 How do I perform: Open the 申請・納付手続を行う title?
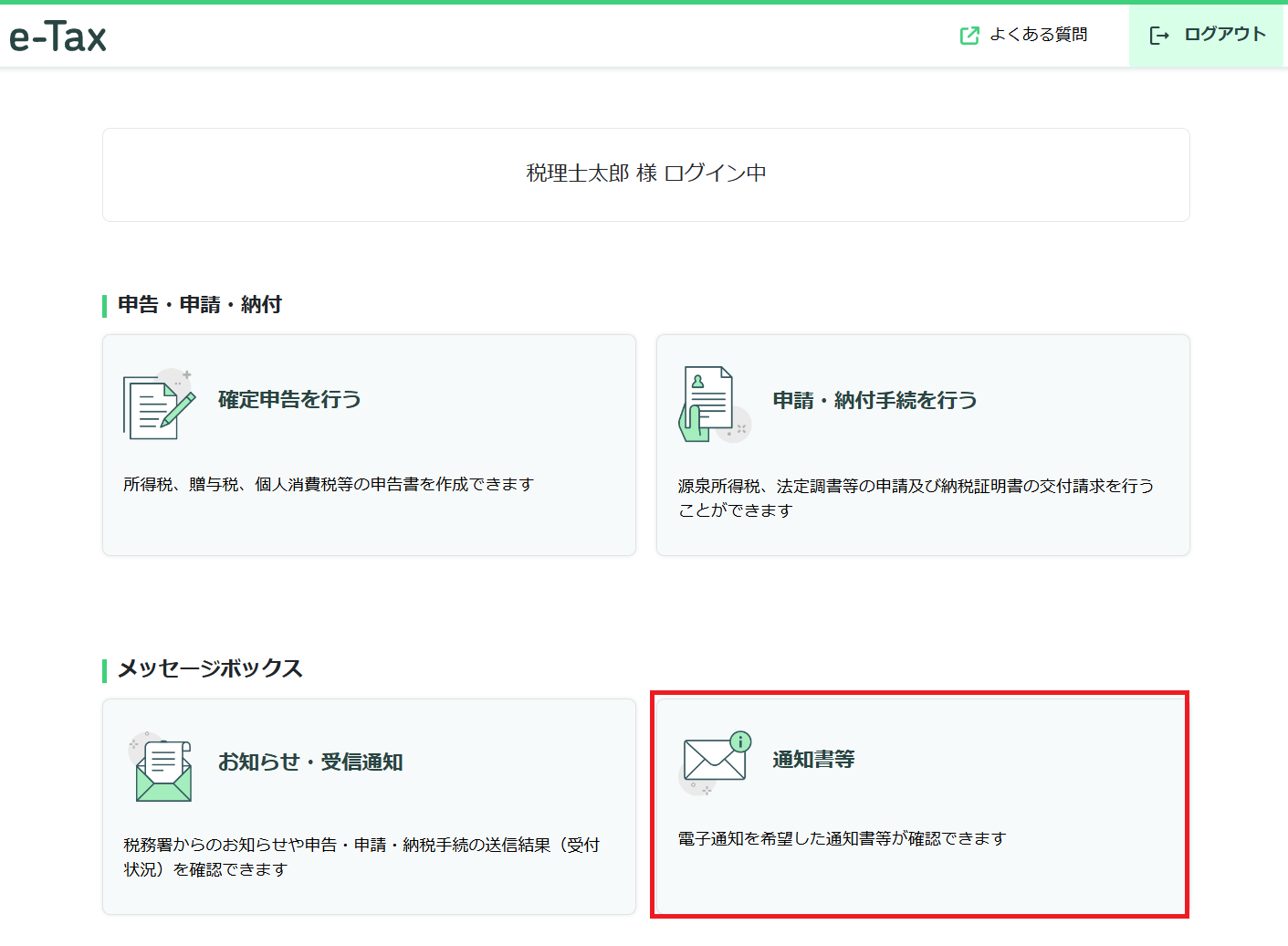[x=874, y=400]
